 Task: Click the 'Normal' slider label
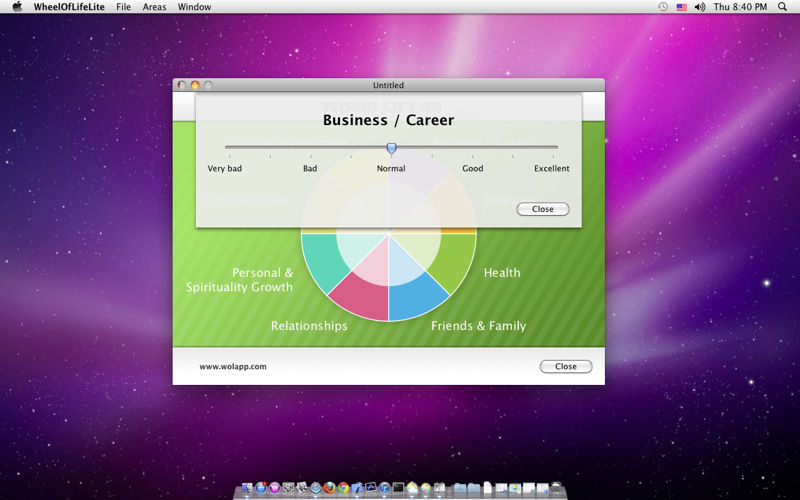coord(391,168)
